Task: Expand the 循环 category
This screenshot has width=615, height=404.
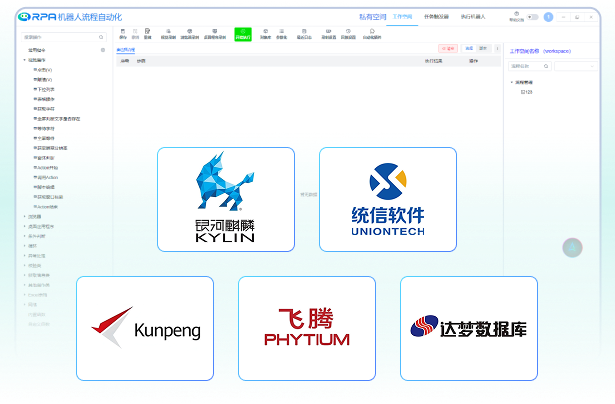Action: [24, 246]
